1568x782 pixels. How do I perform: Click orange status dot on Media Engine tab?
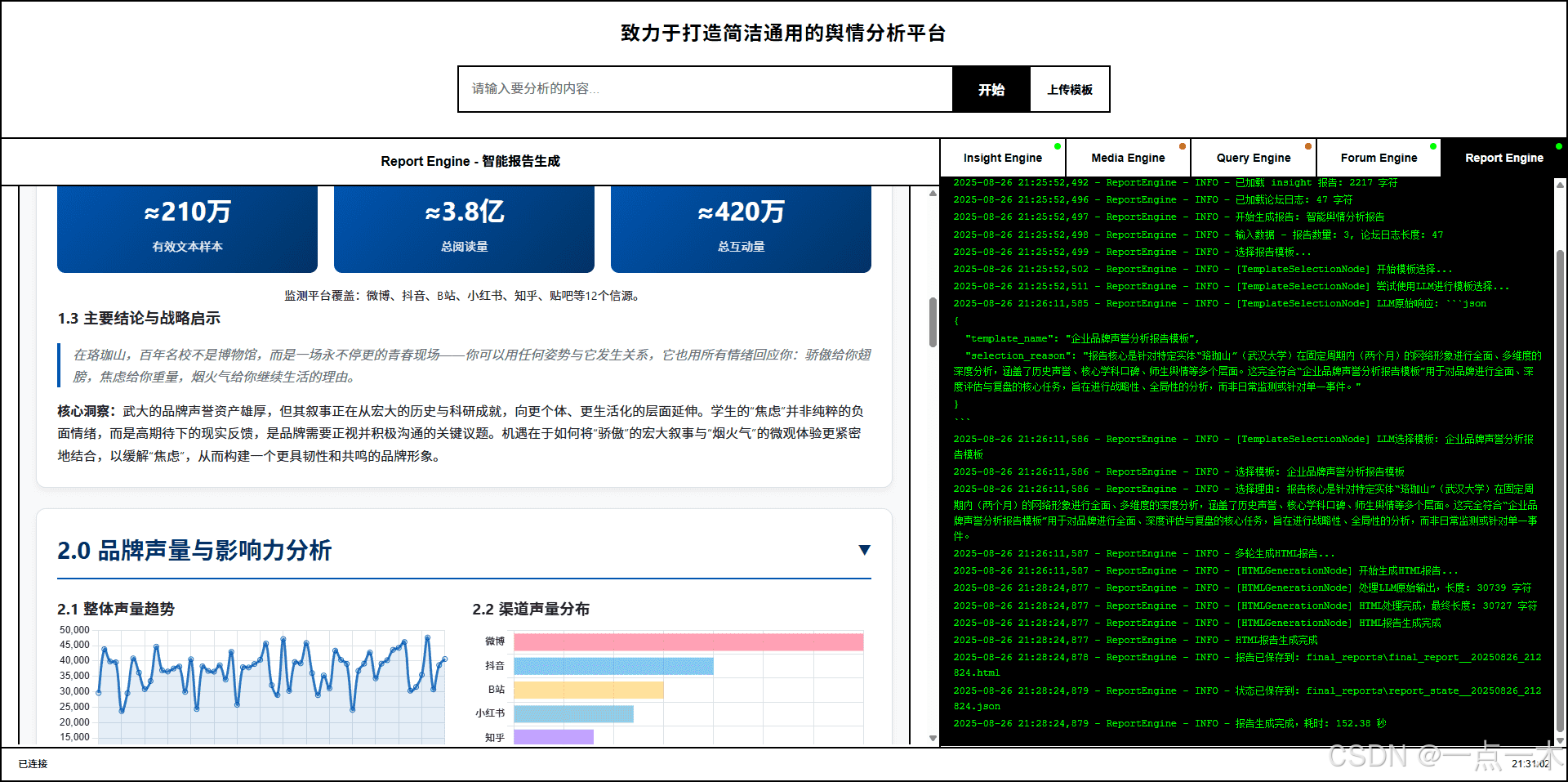point(1183,148)
